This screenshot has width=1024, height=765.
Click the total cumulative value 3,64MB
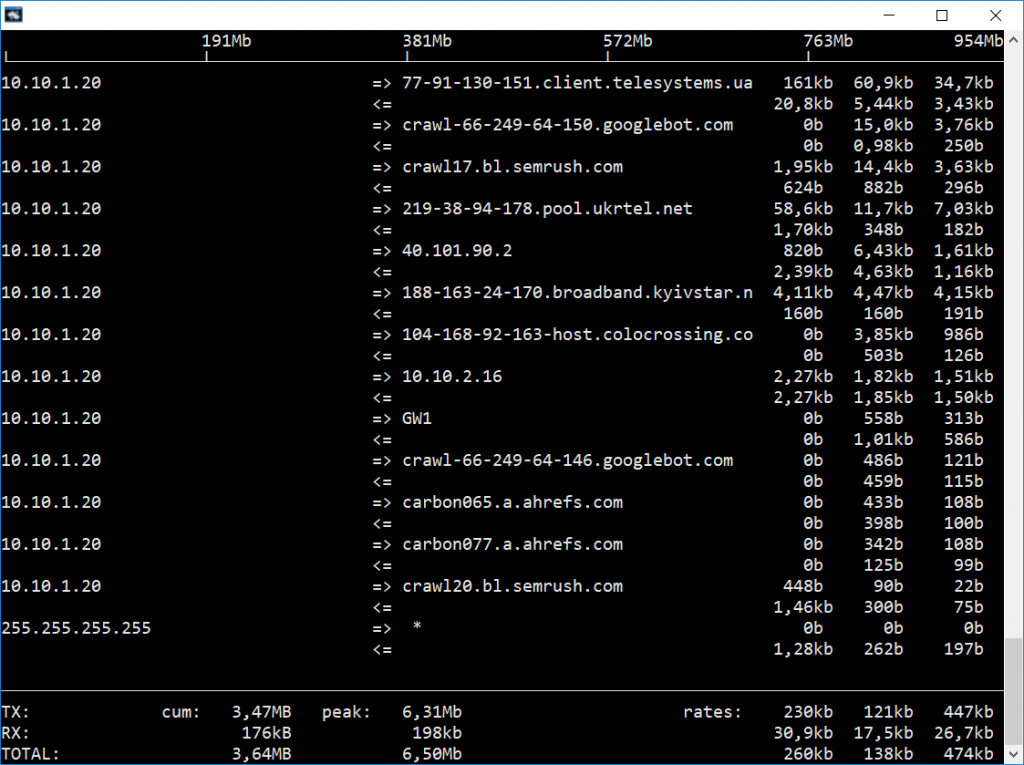click(261, 754)
